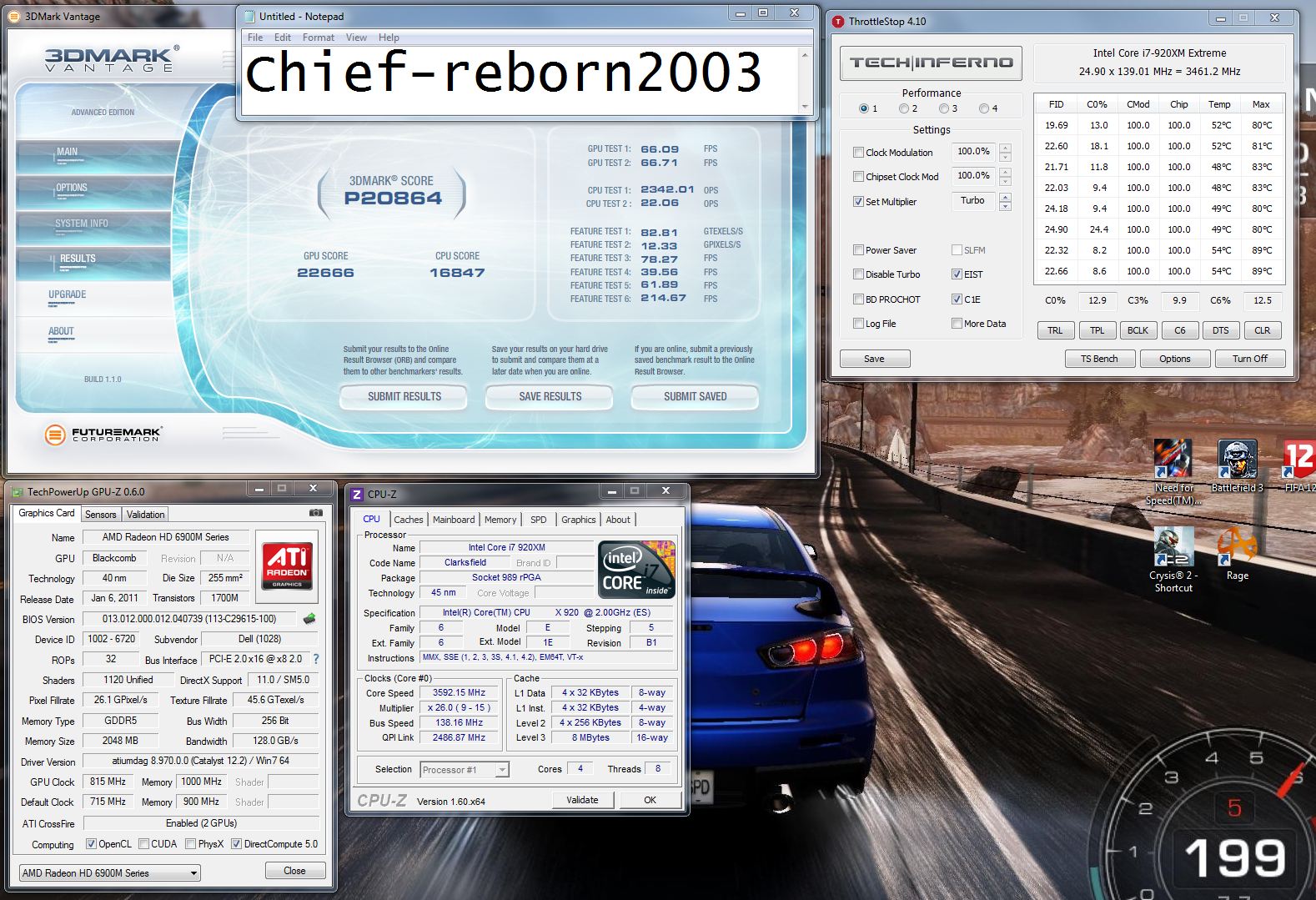Click the BIOS save chip icon in GPU-Z

(309, 619)
